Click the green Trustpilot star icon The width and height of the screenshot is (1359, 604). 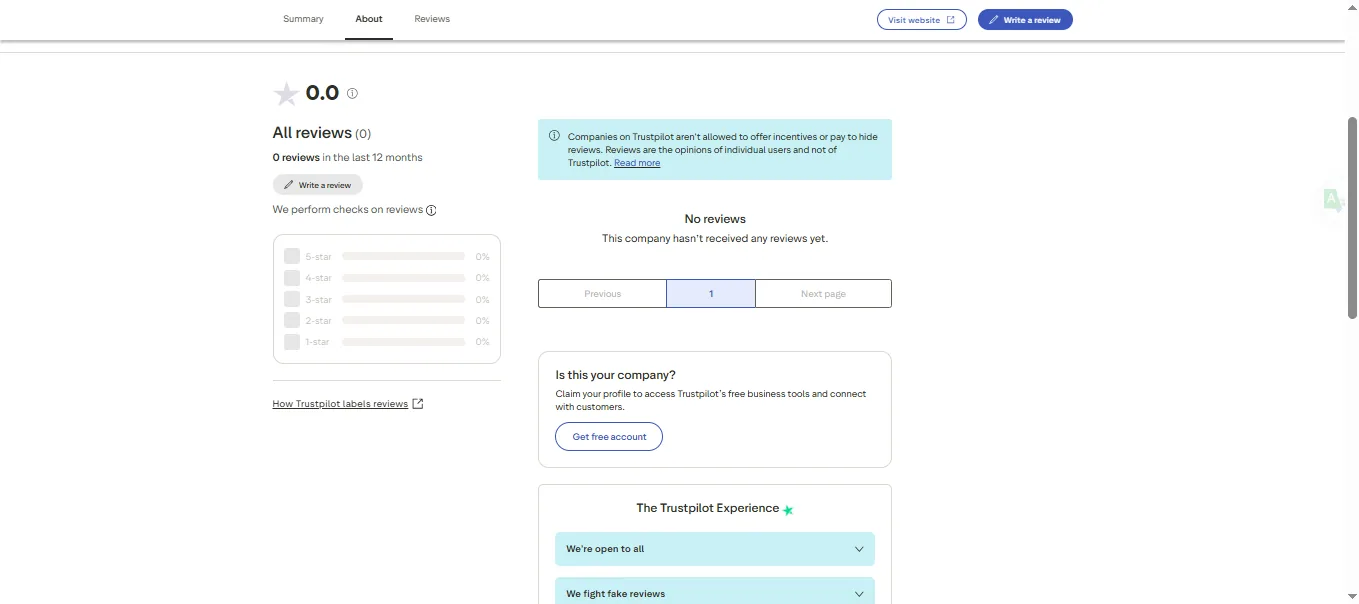tap(788, 510)
